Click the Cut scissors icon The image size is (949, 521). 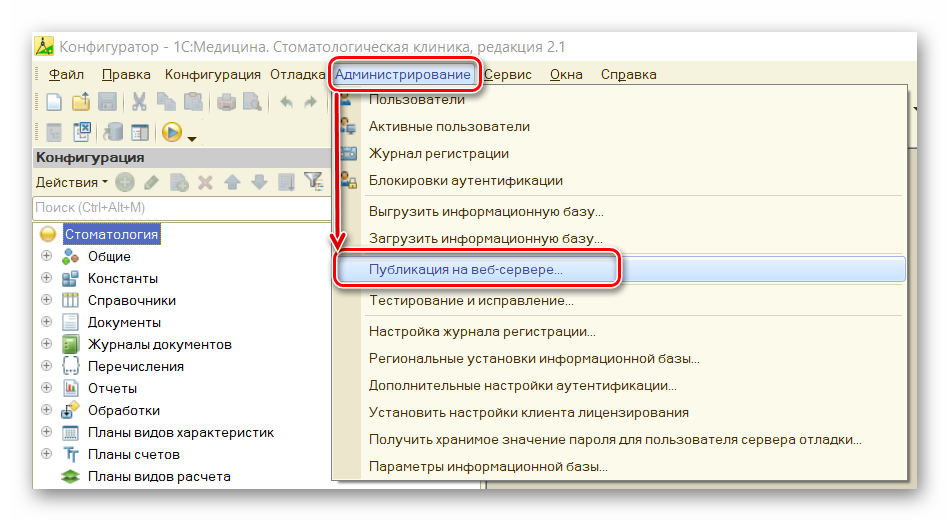[x=139, y=102]
